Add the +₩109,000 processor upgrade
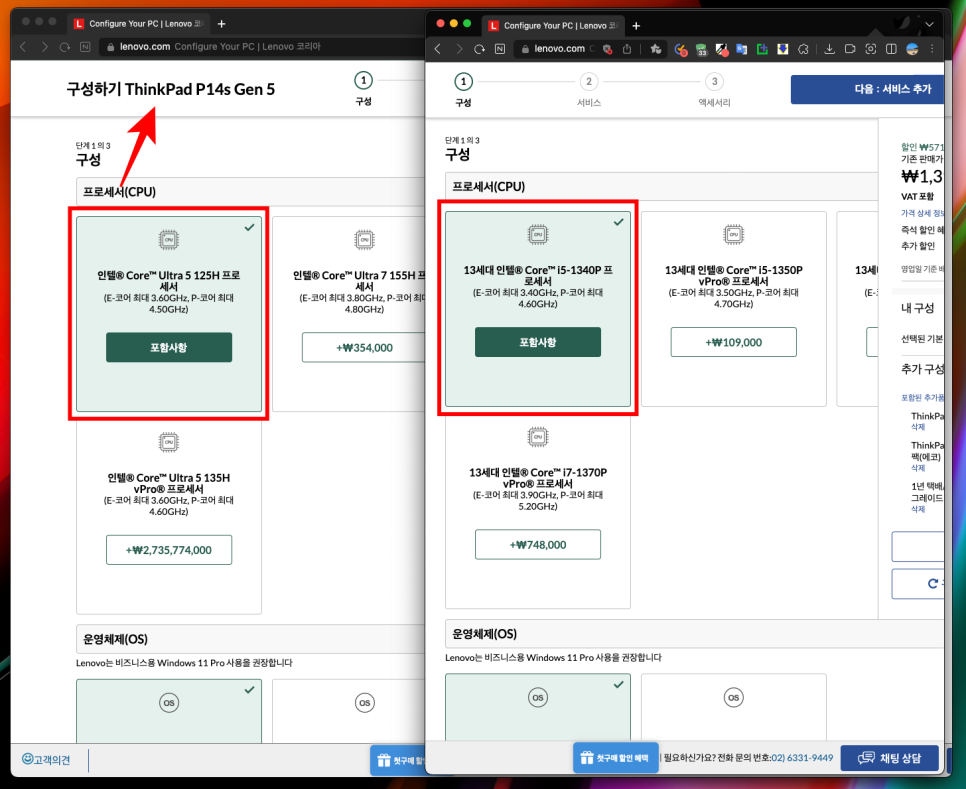Image resolution: width=966 pixels, height=789 pixels. click(x=733, y=342)
